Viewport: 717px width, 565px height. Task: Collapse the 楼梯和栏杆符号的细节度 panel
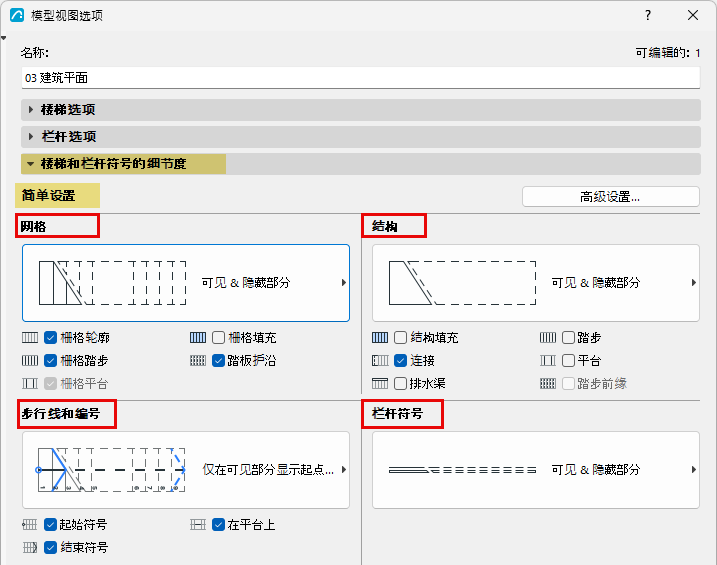coord(361,164)
